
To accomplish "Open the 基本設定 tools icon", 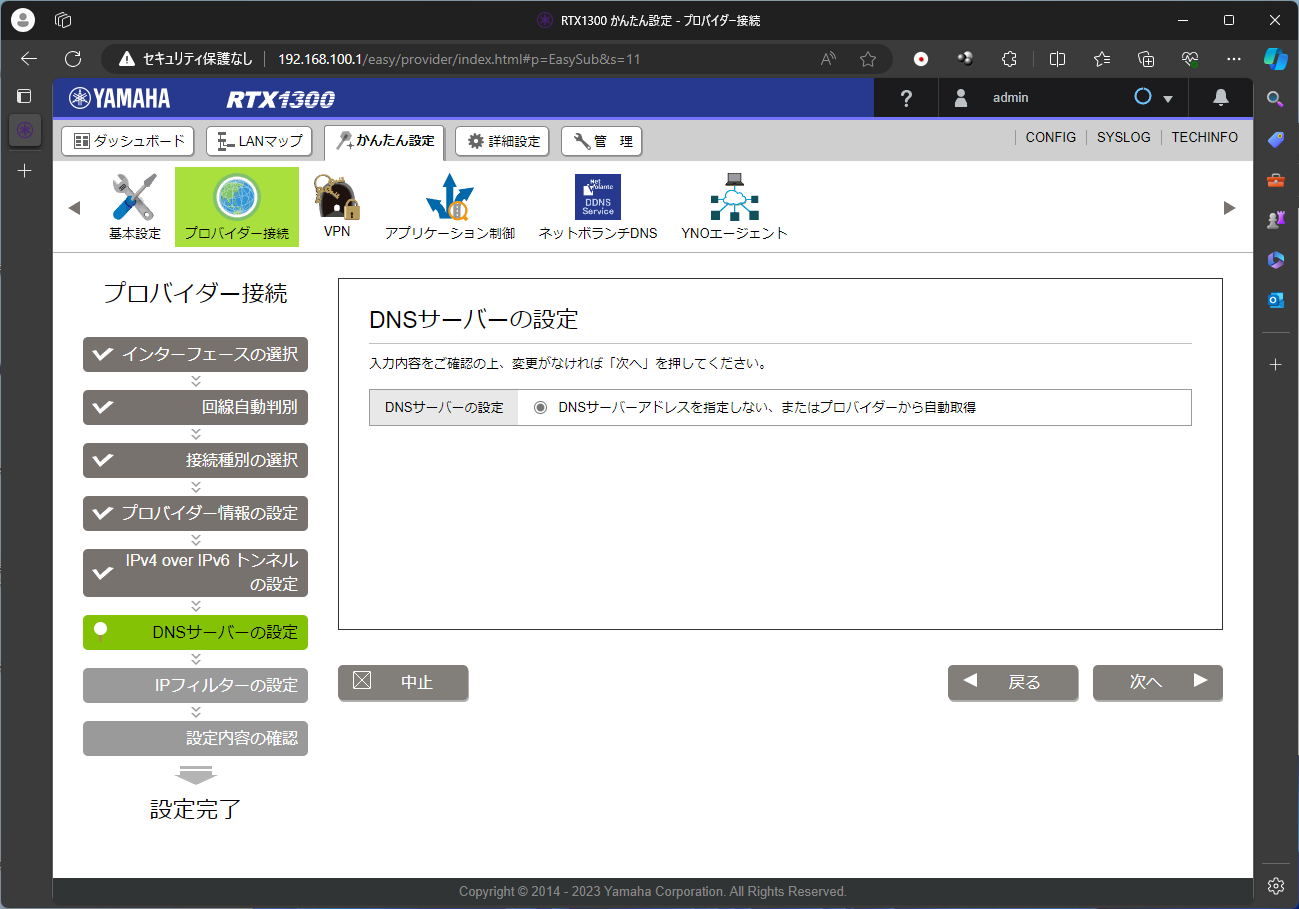I will (x=134, y=197).
